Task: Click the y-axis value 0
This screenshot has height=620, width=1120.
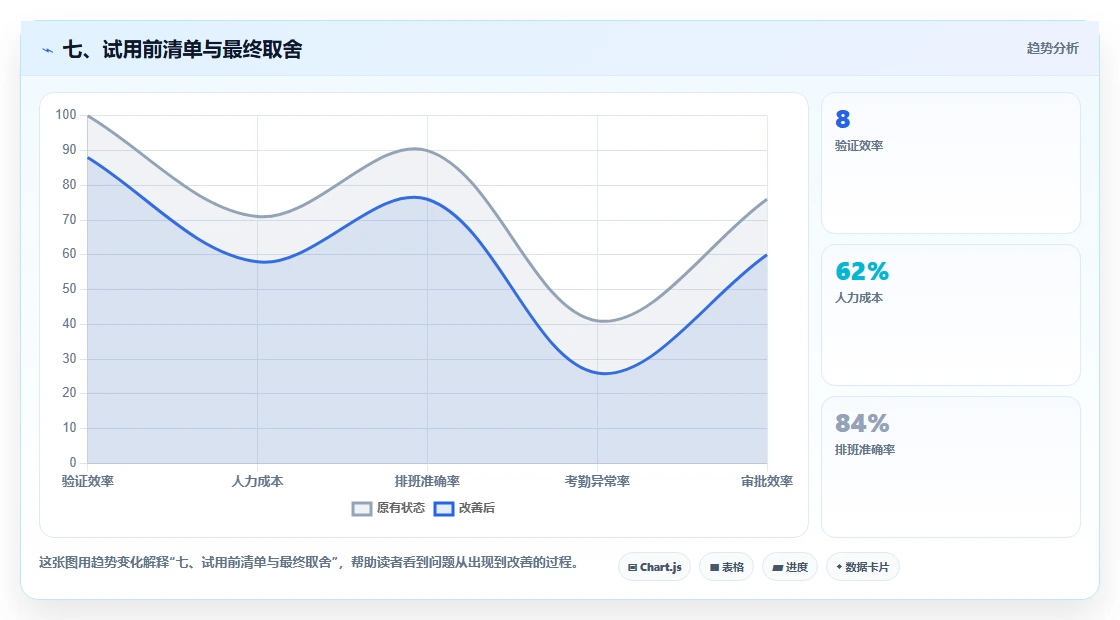Action: [x=73, y=463]
